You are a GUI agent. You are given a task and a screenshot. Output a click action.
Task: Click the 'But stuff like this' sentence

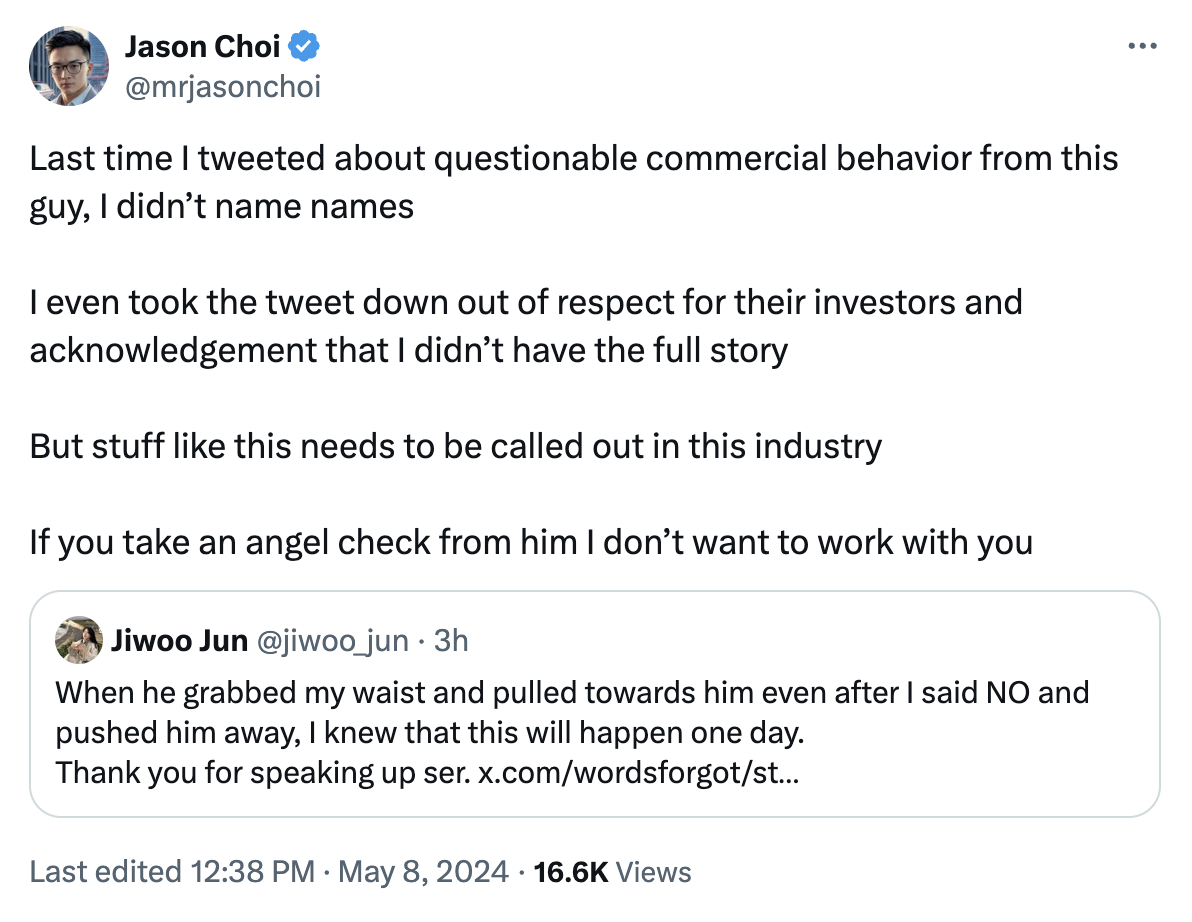(455, 446)
